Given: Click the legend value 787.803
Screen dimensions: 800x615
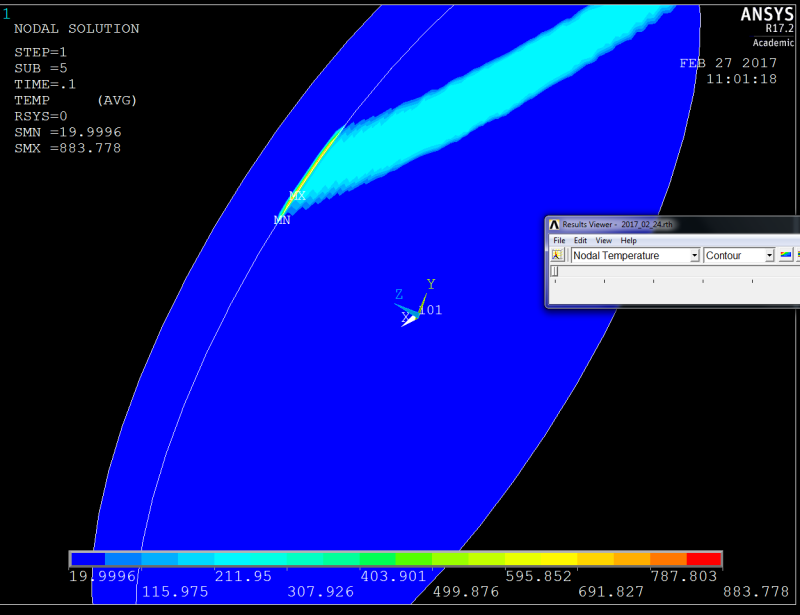Looking at the screenshot, I should [x=684, y=576].
